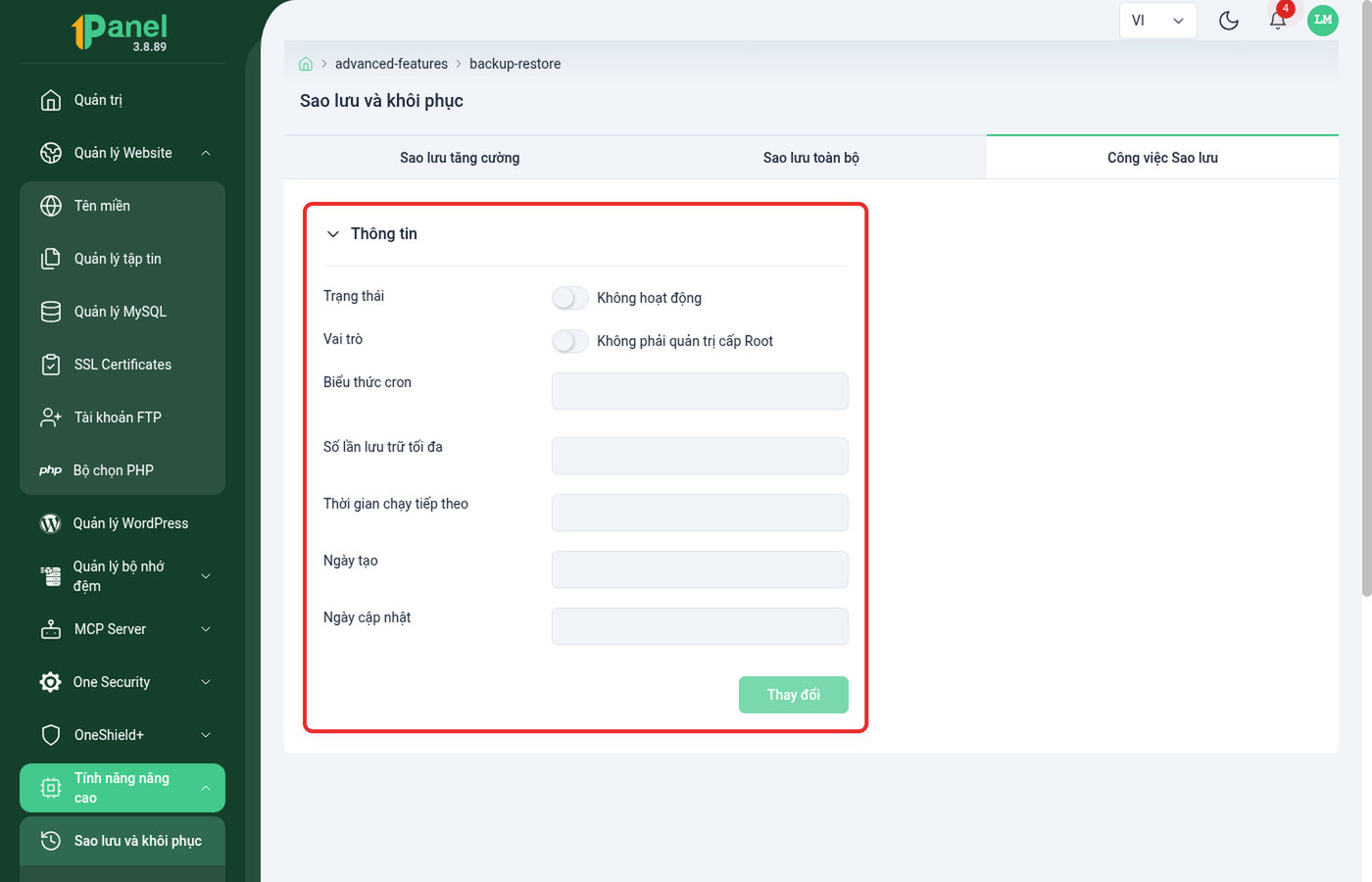Click the OneShield+ shield icon
The image size is (1372, 882).
point(51,735)
